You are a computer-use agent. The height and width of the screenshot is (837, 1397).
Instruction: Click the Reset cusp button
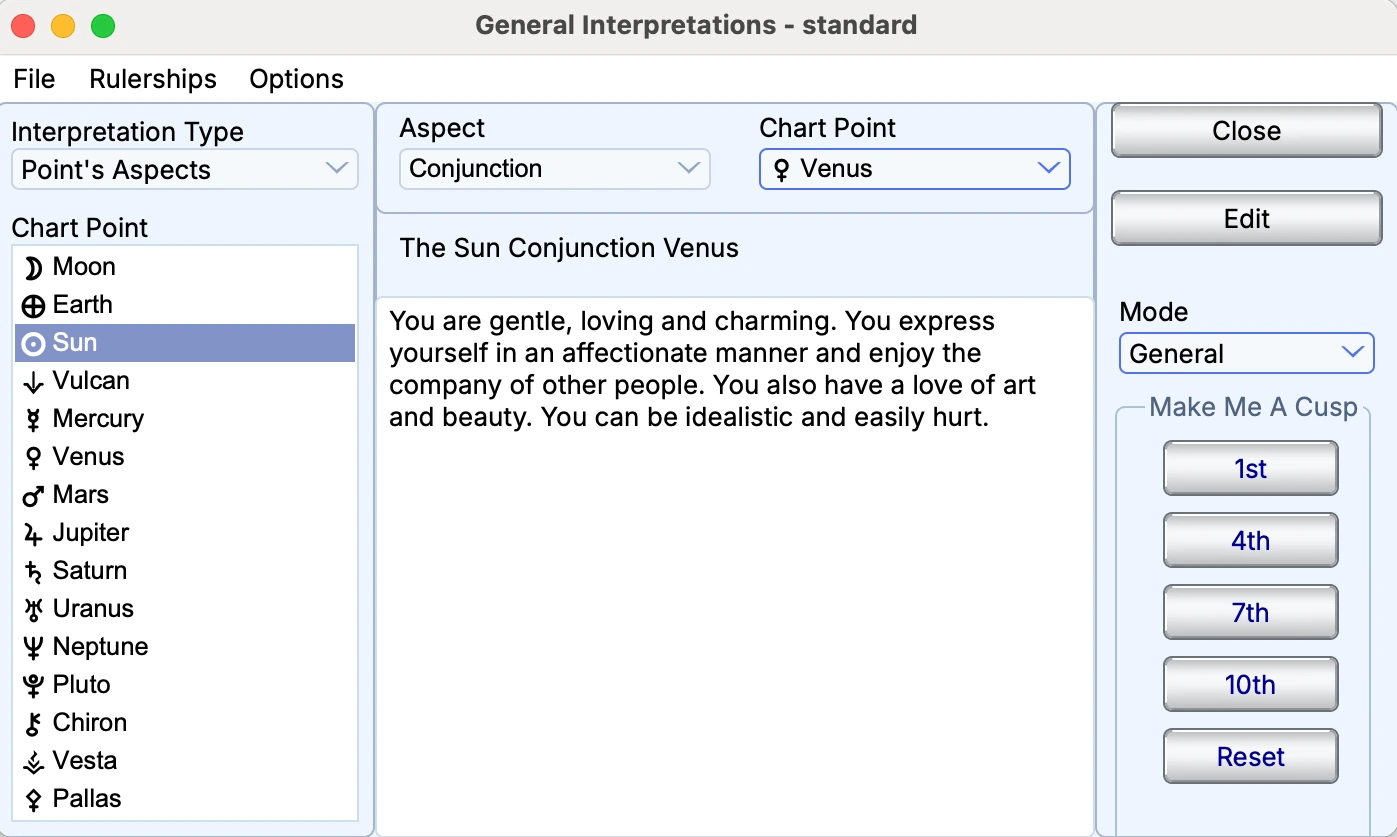1251,756
